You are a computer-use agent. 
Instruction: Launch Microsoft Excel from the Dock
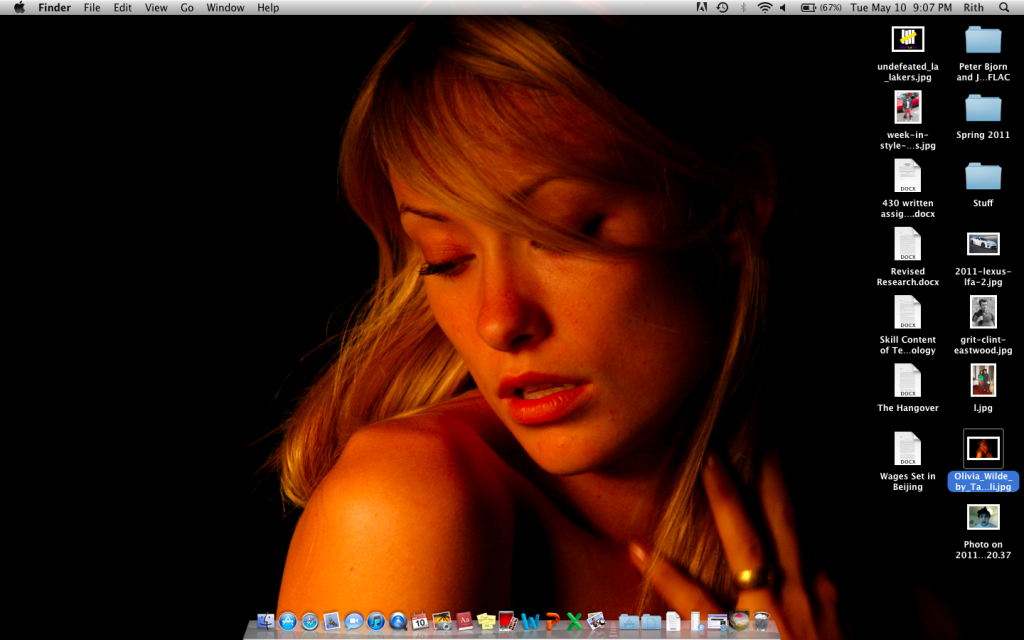tap(574, 621)
